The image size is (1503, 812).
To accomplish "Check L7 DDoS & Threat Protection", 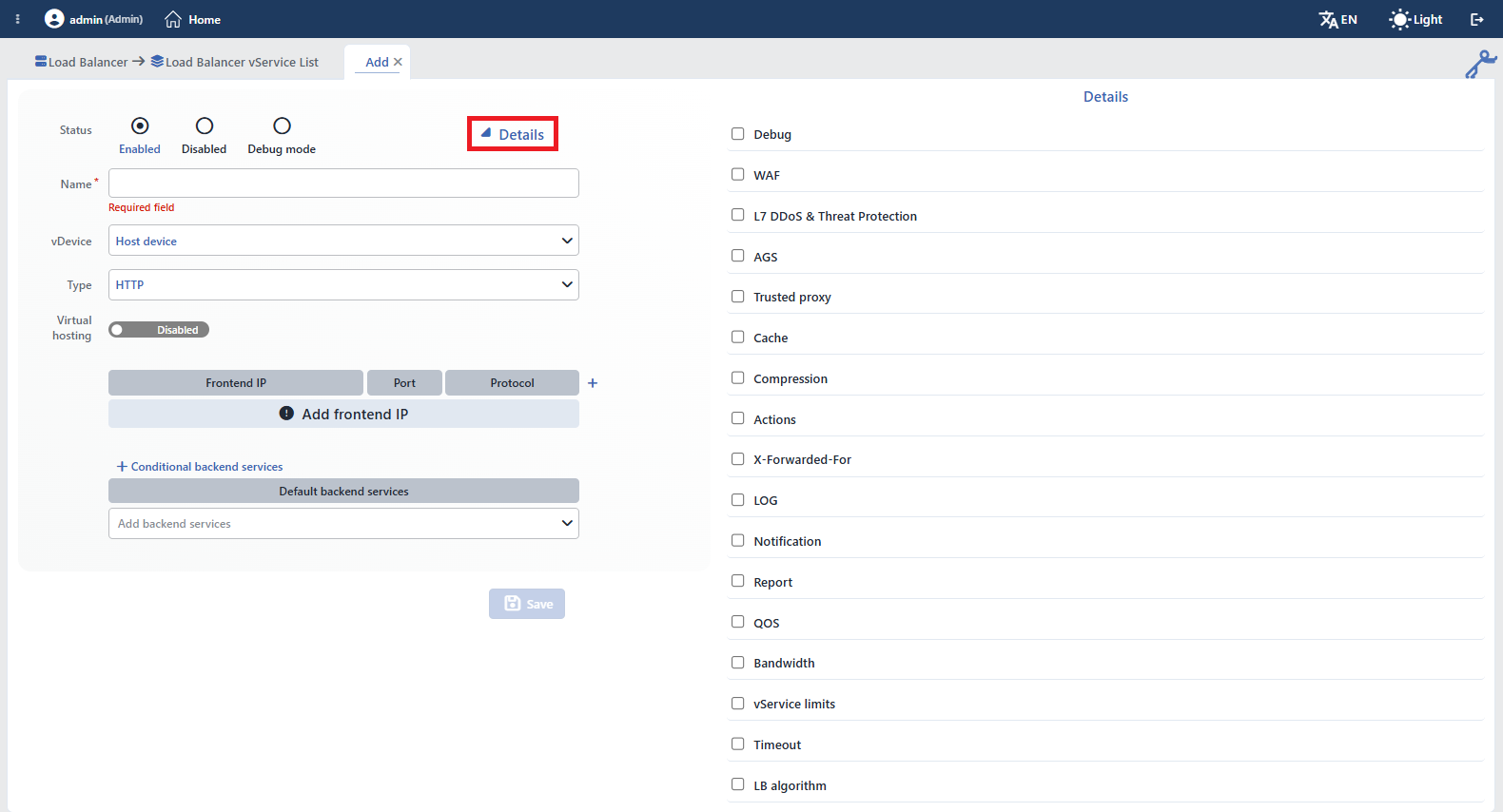I will point(737,216).
